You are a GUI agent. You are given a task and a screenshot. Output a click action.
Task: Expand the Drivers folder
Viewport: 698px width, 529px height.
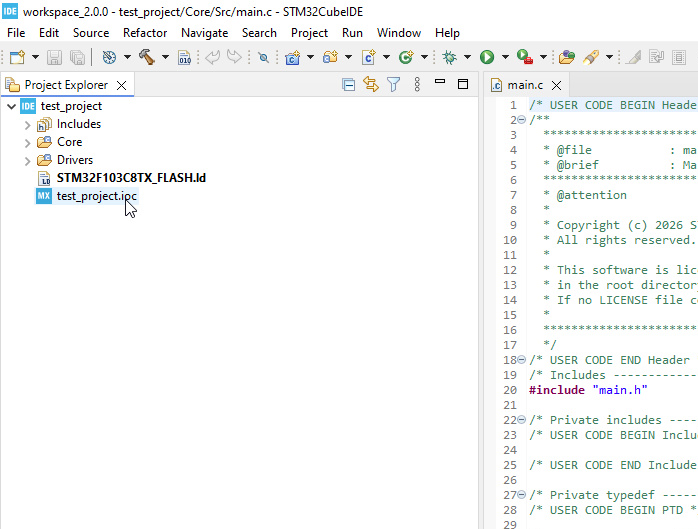pos(27,161)
